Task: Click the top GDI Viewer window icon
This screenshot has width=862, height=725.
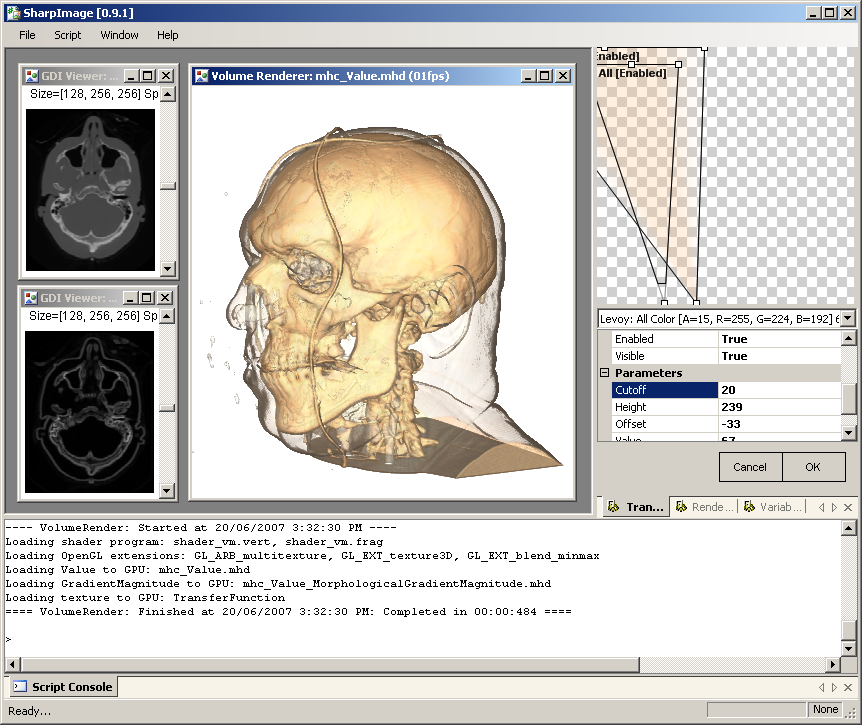Action: 32,76
